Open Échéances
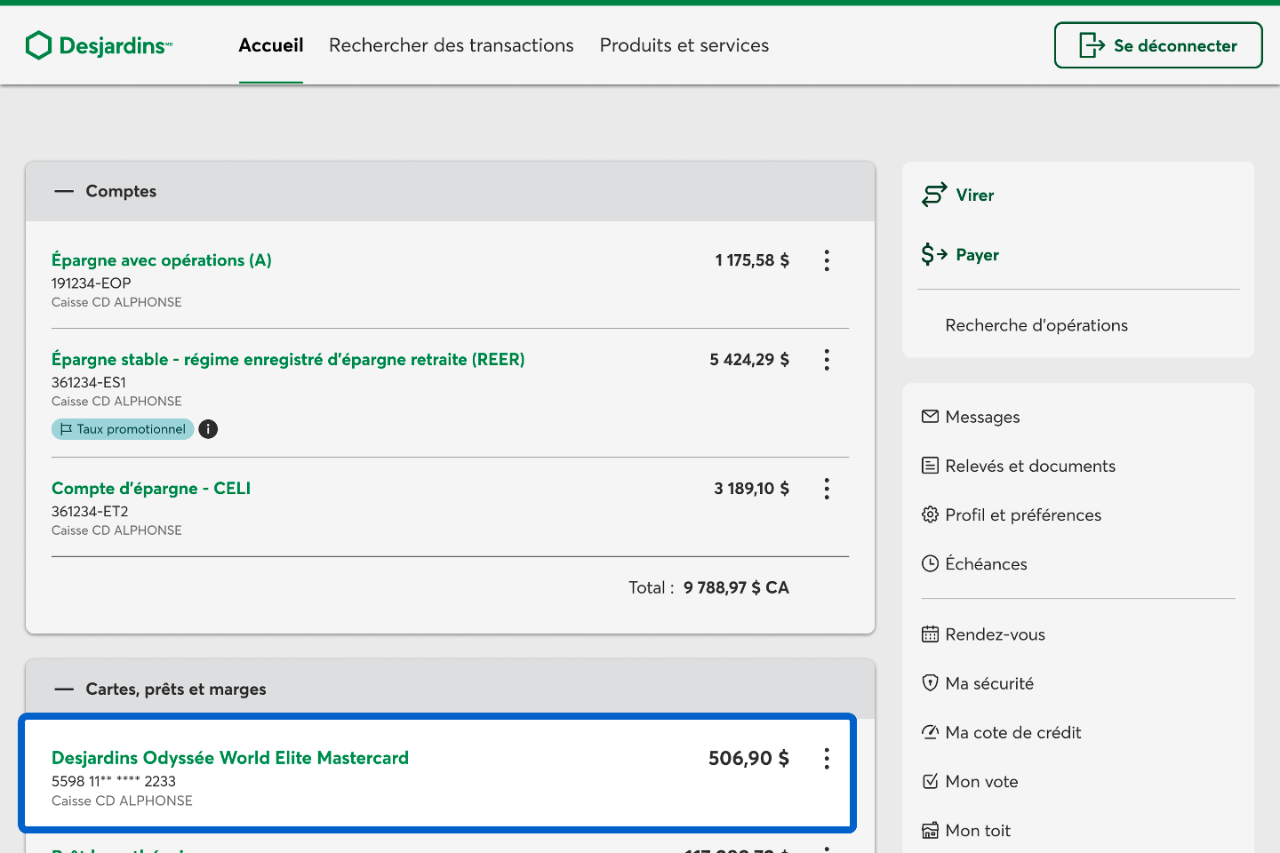 coord(986,564)
